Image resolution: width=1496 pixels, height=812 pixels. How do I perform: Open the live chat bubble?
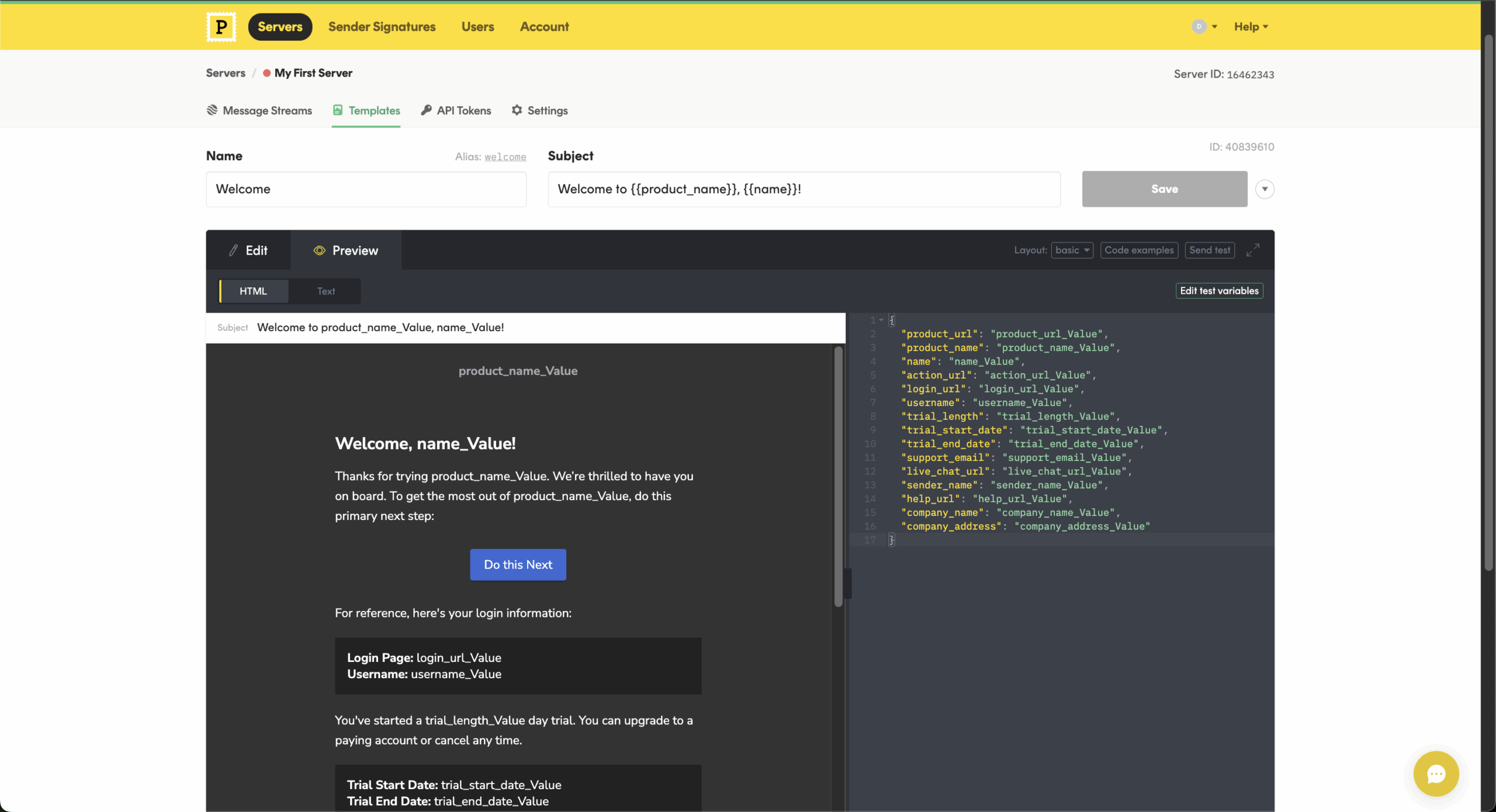point(1436,773)
